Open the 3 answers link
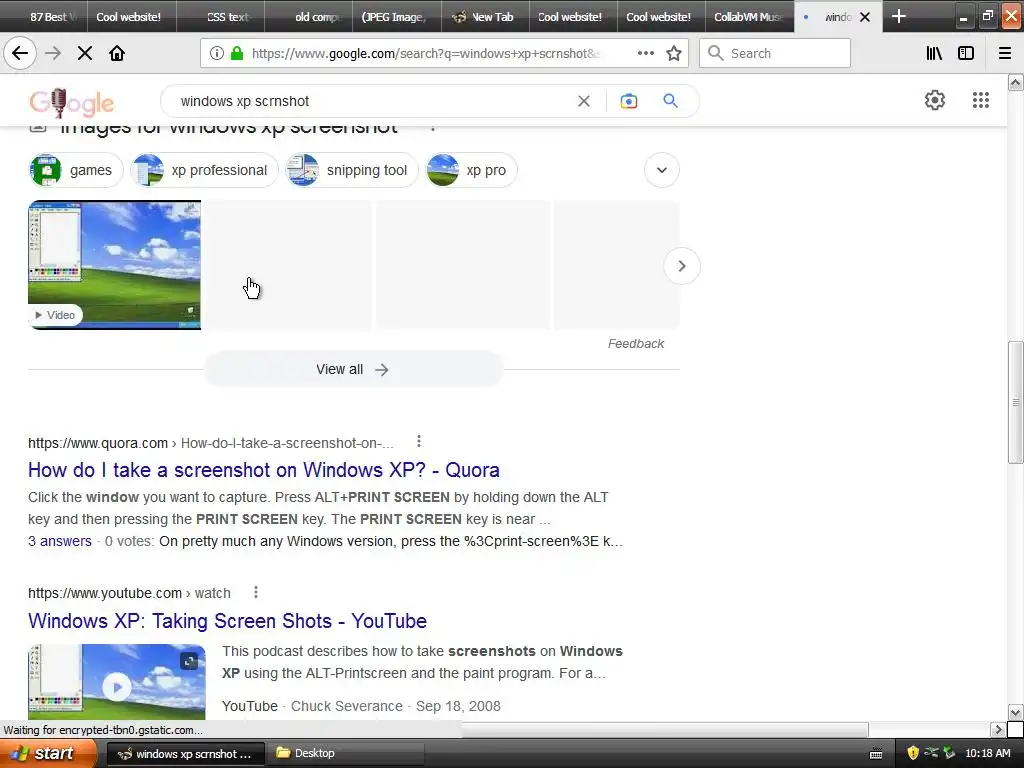Screen dimensions: 1024x768 point(59,541)
